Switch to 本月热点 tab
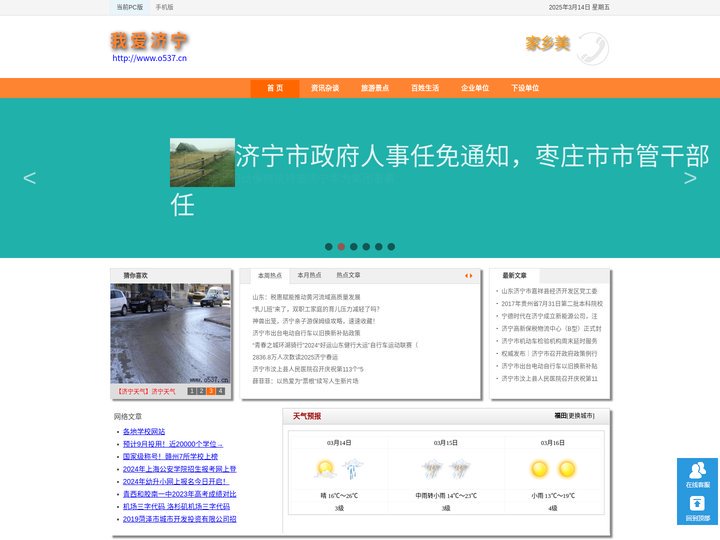720x540 pixels. [x=309, y=275]
